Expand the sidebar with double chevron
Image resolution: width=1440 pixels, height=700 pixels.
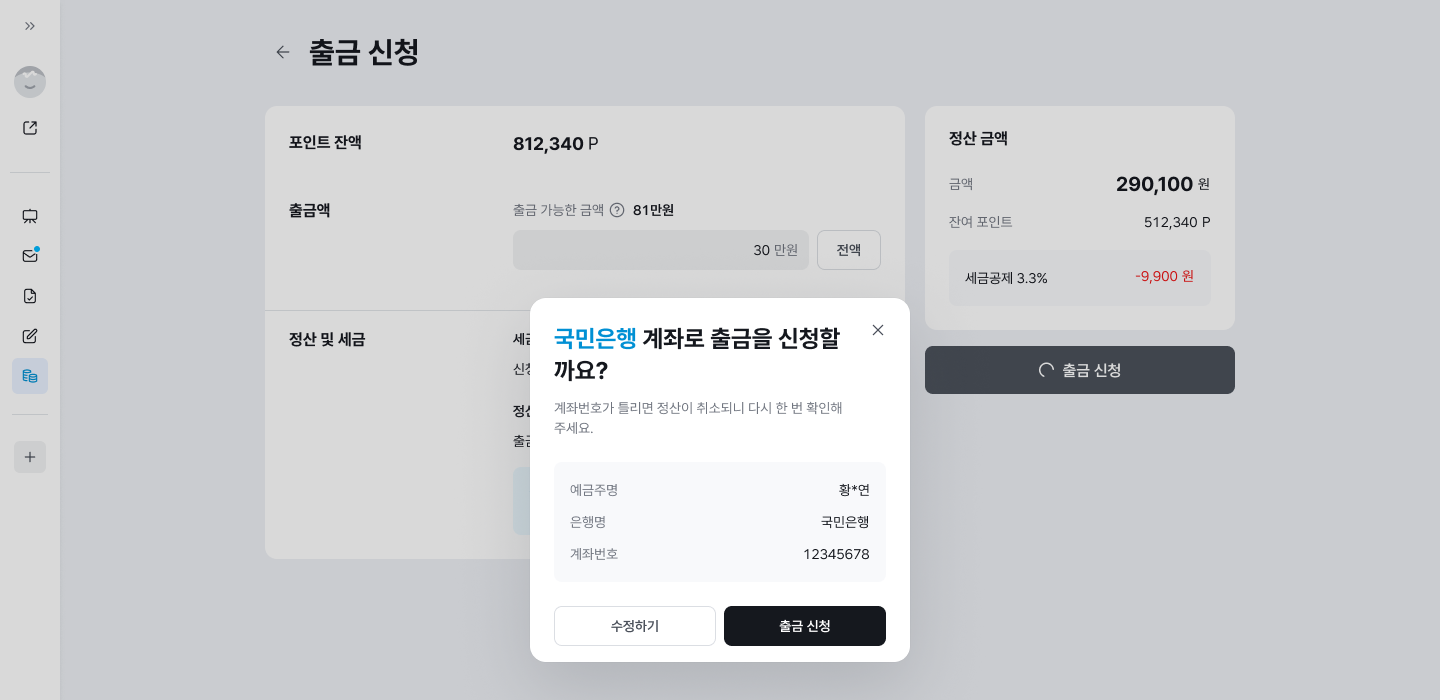click(x=30, y=26)
